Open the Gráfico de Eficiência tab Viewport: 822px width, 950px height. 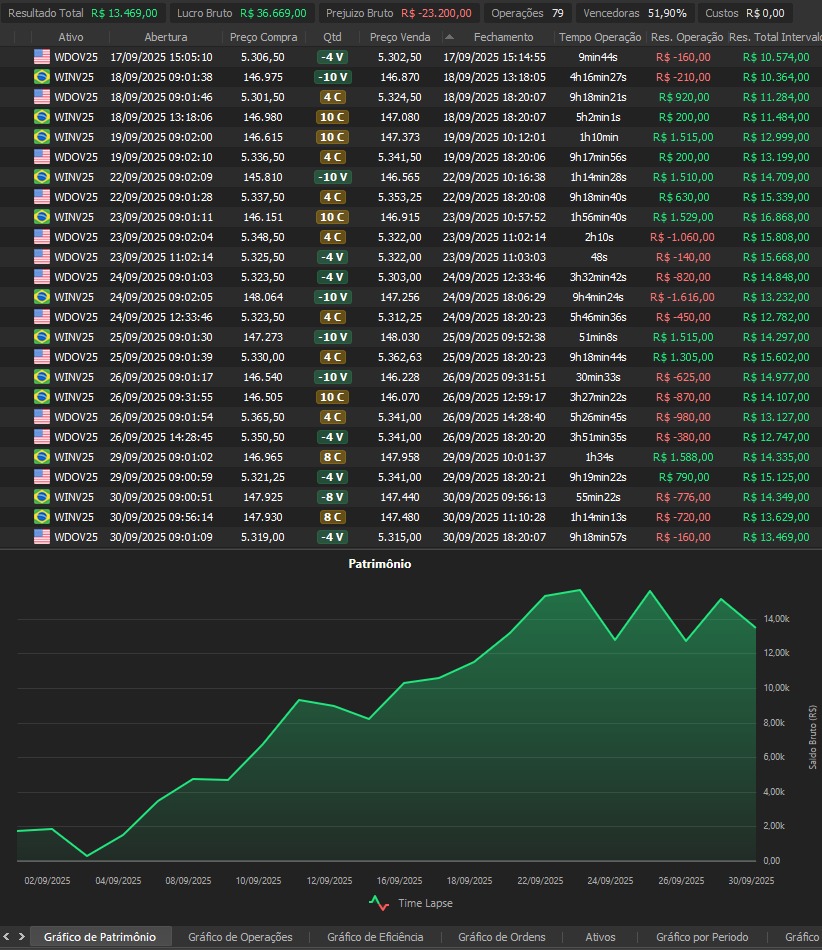click(375, 937)
